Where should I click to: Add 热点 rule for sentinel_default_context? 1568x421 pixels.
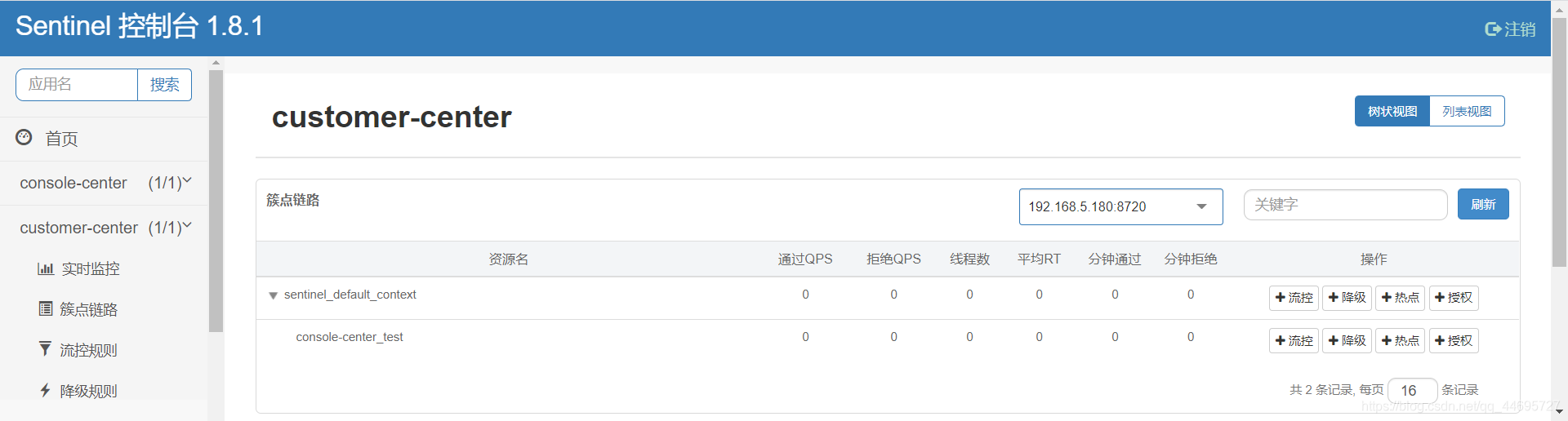tap(1401, 298)
